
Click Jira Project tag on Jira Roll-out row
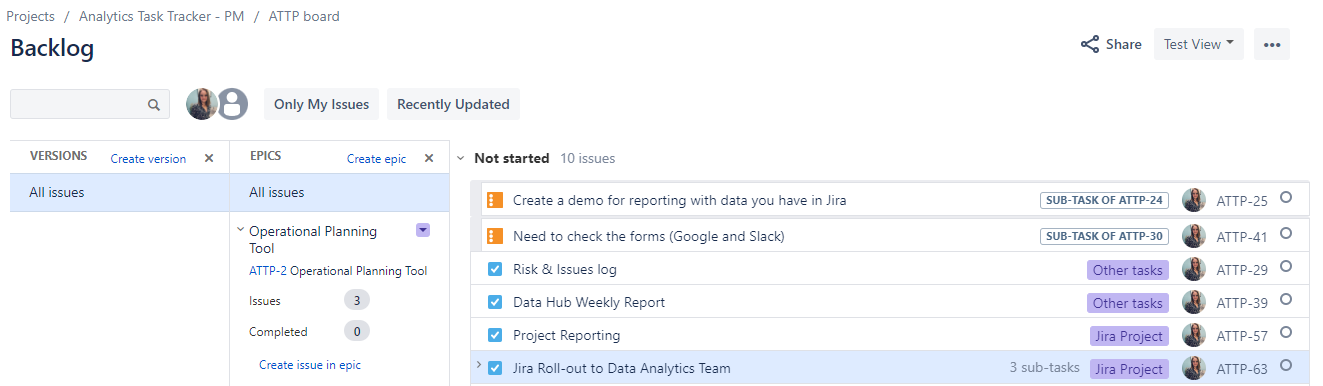click(x=1128, y=369)
